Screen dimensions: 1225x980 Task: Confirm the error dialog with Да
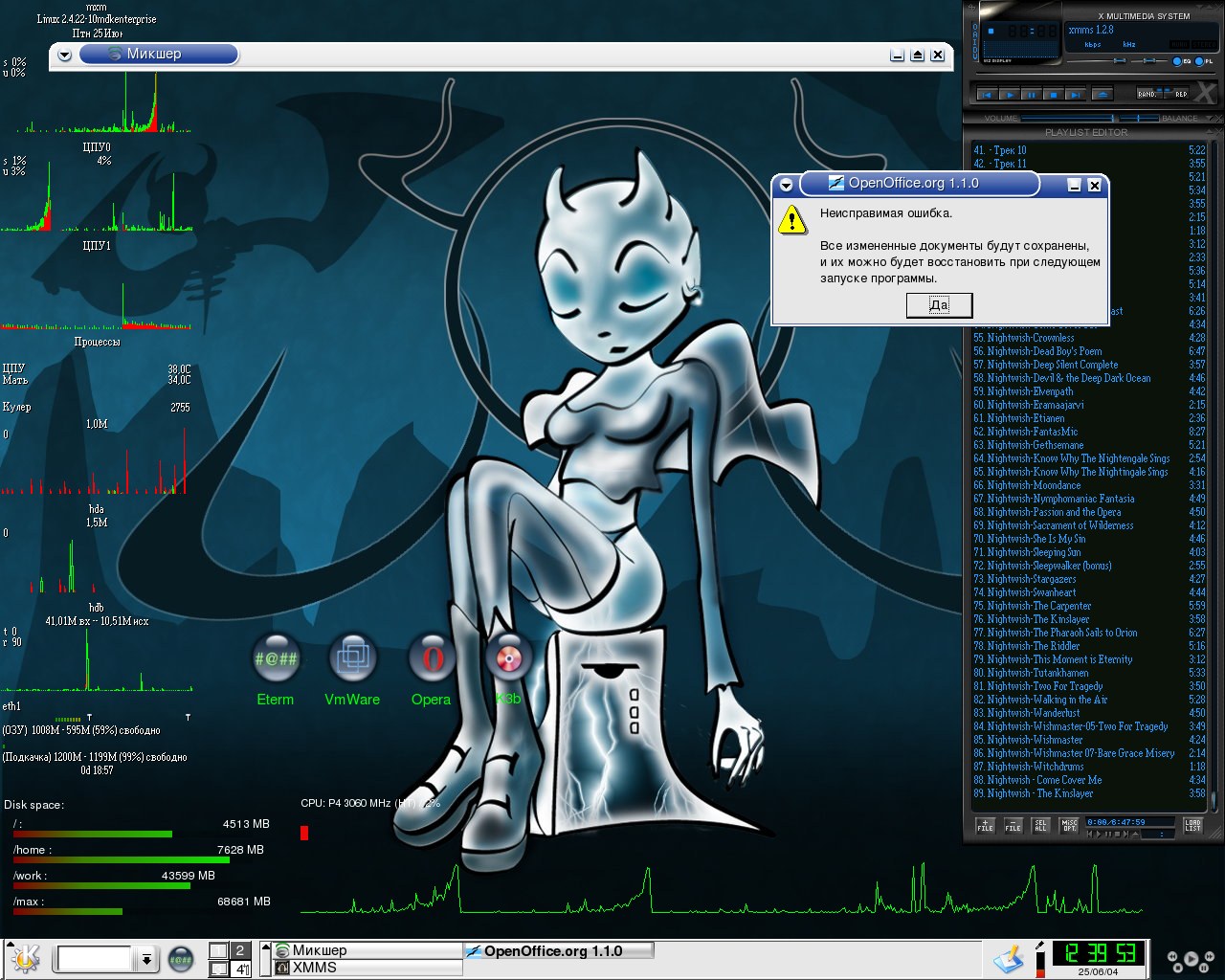tap(939, 305)
